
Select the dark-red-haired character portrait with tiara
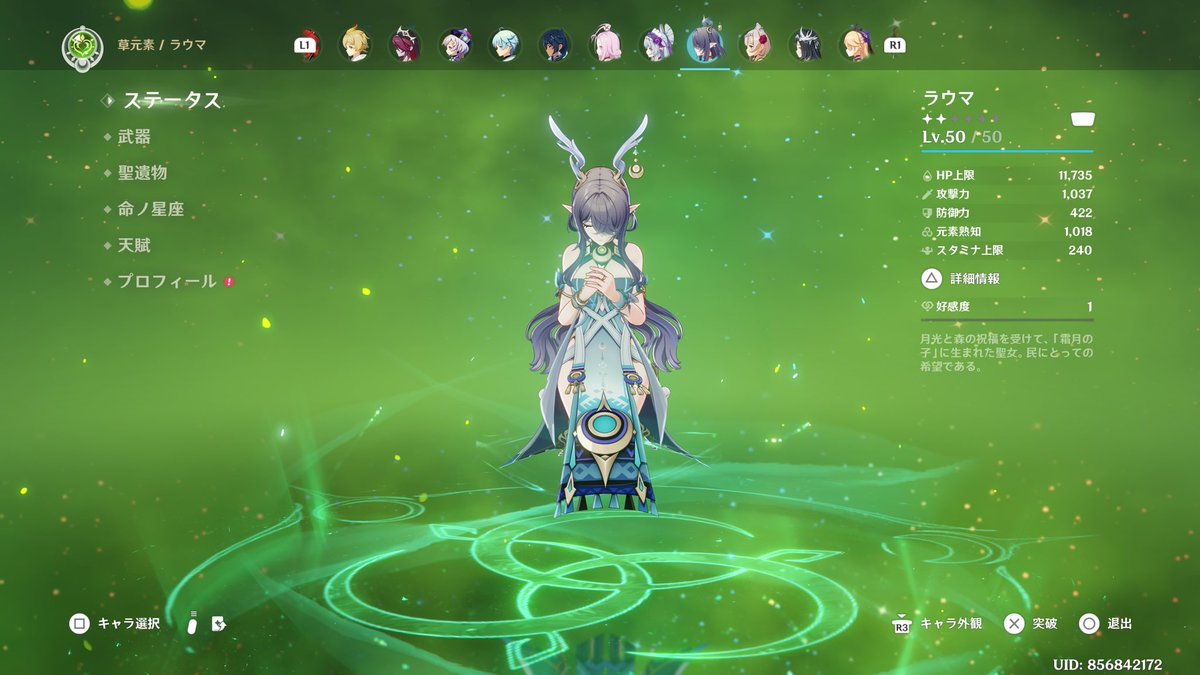pyautogui.click(x=404, y=45)
